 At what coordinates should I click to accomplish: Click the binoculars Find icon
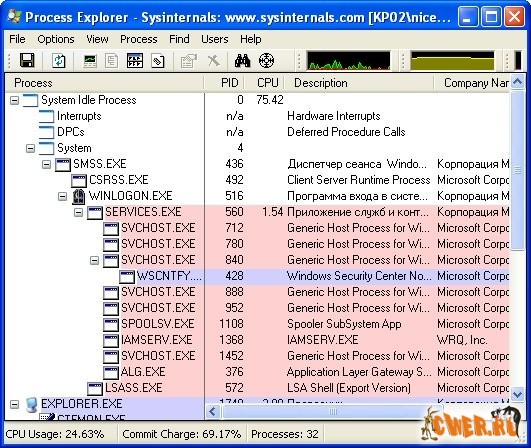pos(242,61)
